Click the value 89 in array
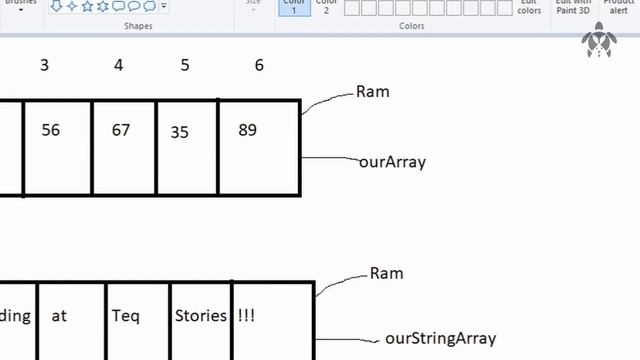 pos(247,130)
